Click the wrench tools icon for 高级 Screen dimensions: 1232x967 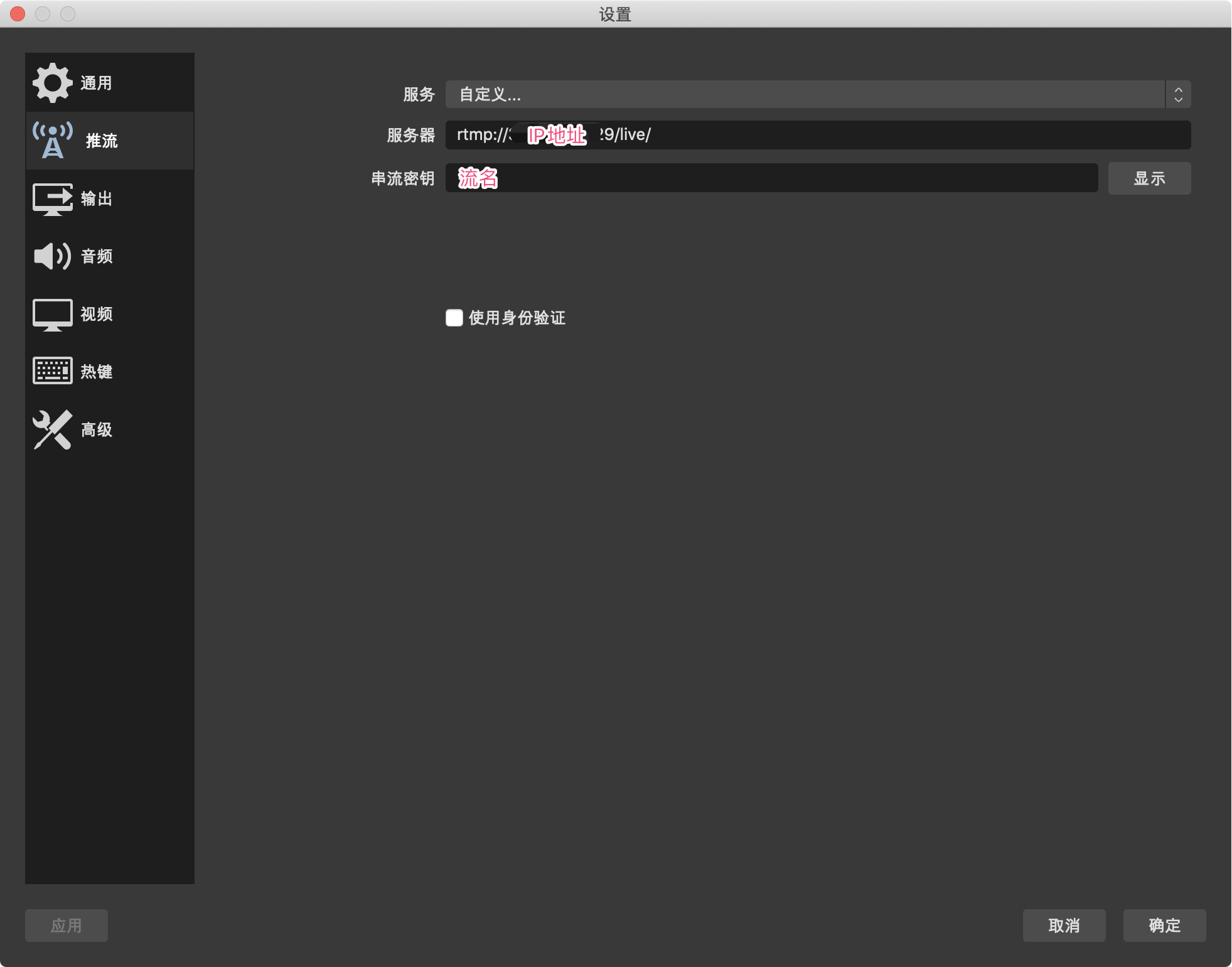(52, 429)
